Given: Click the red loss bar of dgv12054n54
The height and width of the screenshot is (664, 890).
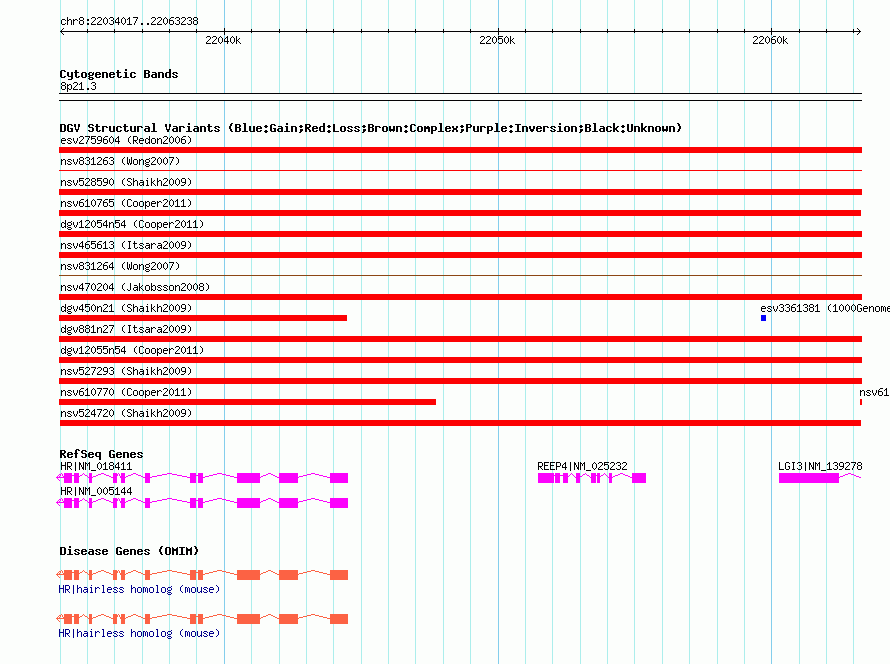Looking at the screenshot, I should point(460,234).
